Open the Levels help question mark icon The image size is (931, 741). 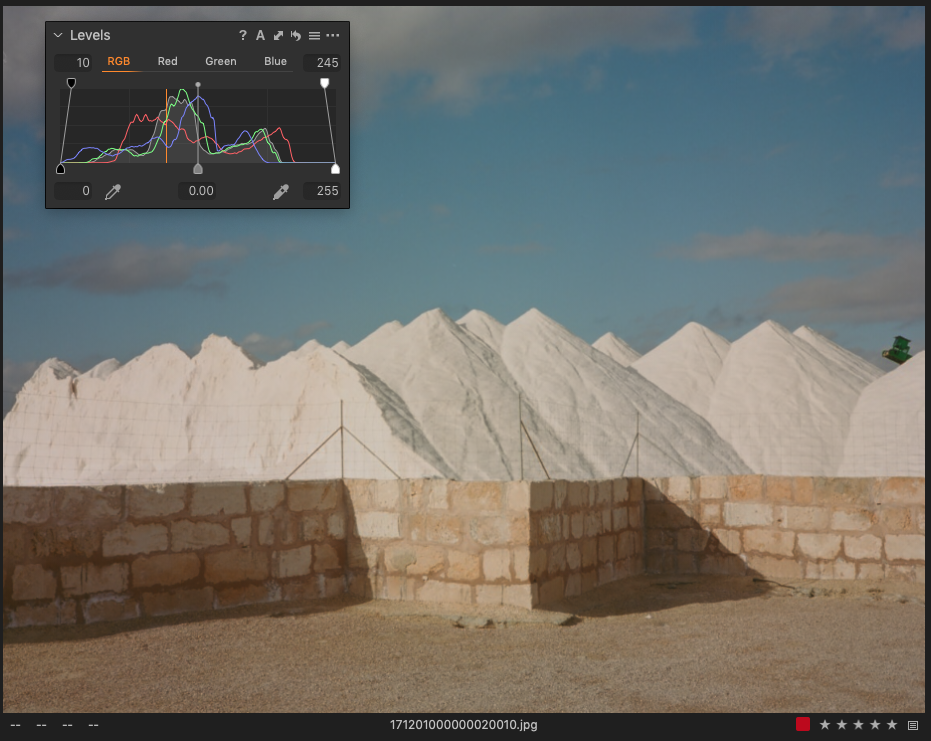242,35
